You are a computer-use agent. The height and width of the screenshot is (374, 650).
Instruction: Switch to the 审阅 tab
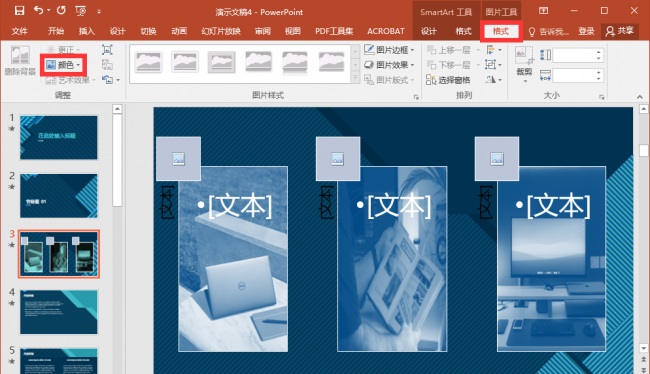point(262,31)
